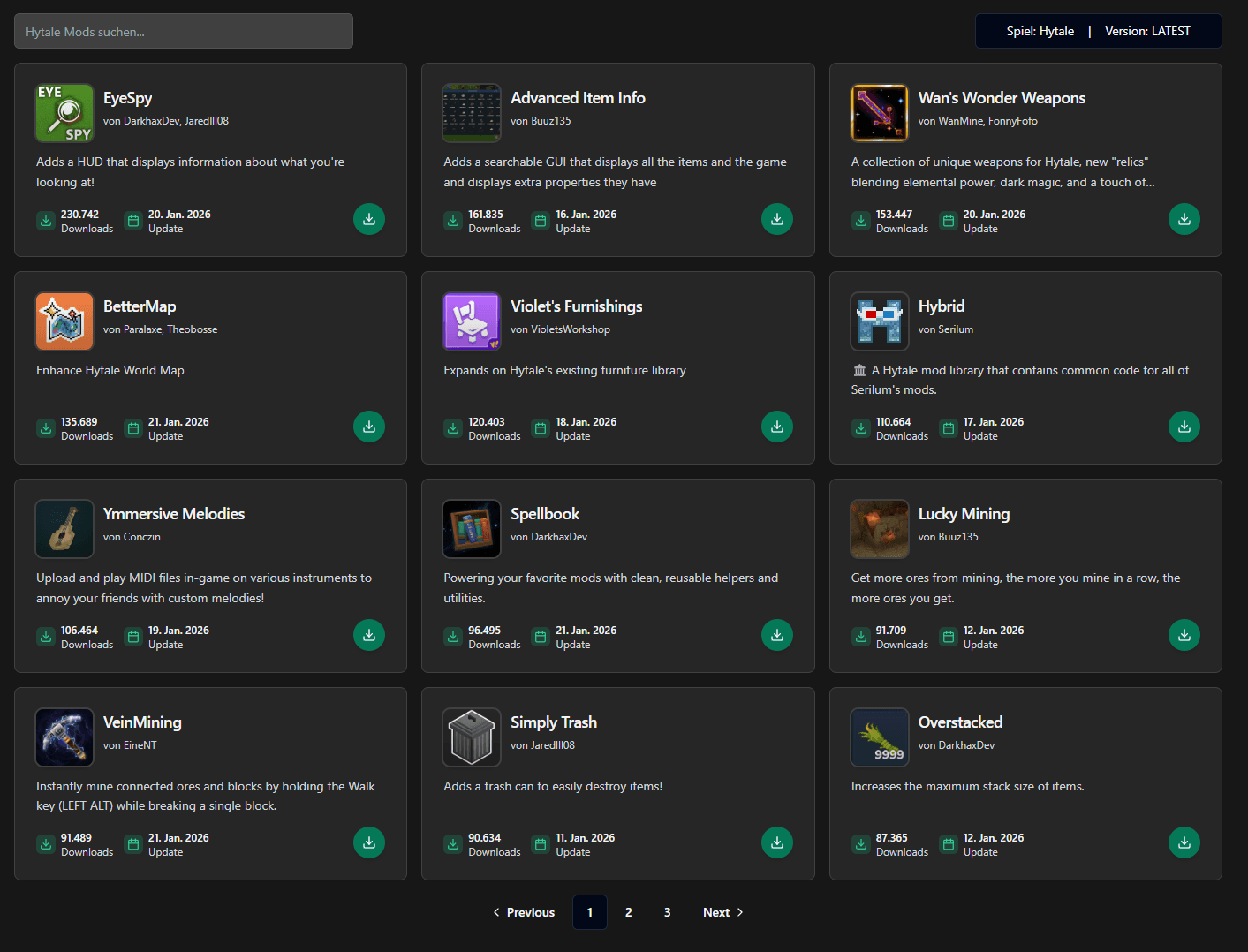Open the Lucky Mining mod thumbnail
The height and width of the screenshot is (952, 1248).
[x=879, y=529]
